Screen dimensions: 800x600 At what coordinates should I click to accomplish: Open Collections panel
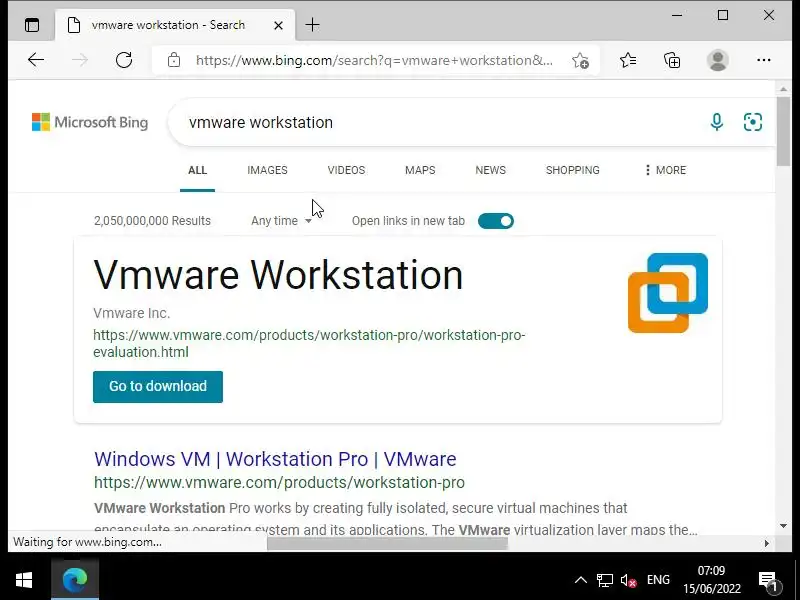[x=672, y=60]
